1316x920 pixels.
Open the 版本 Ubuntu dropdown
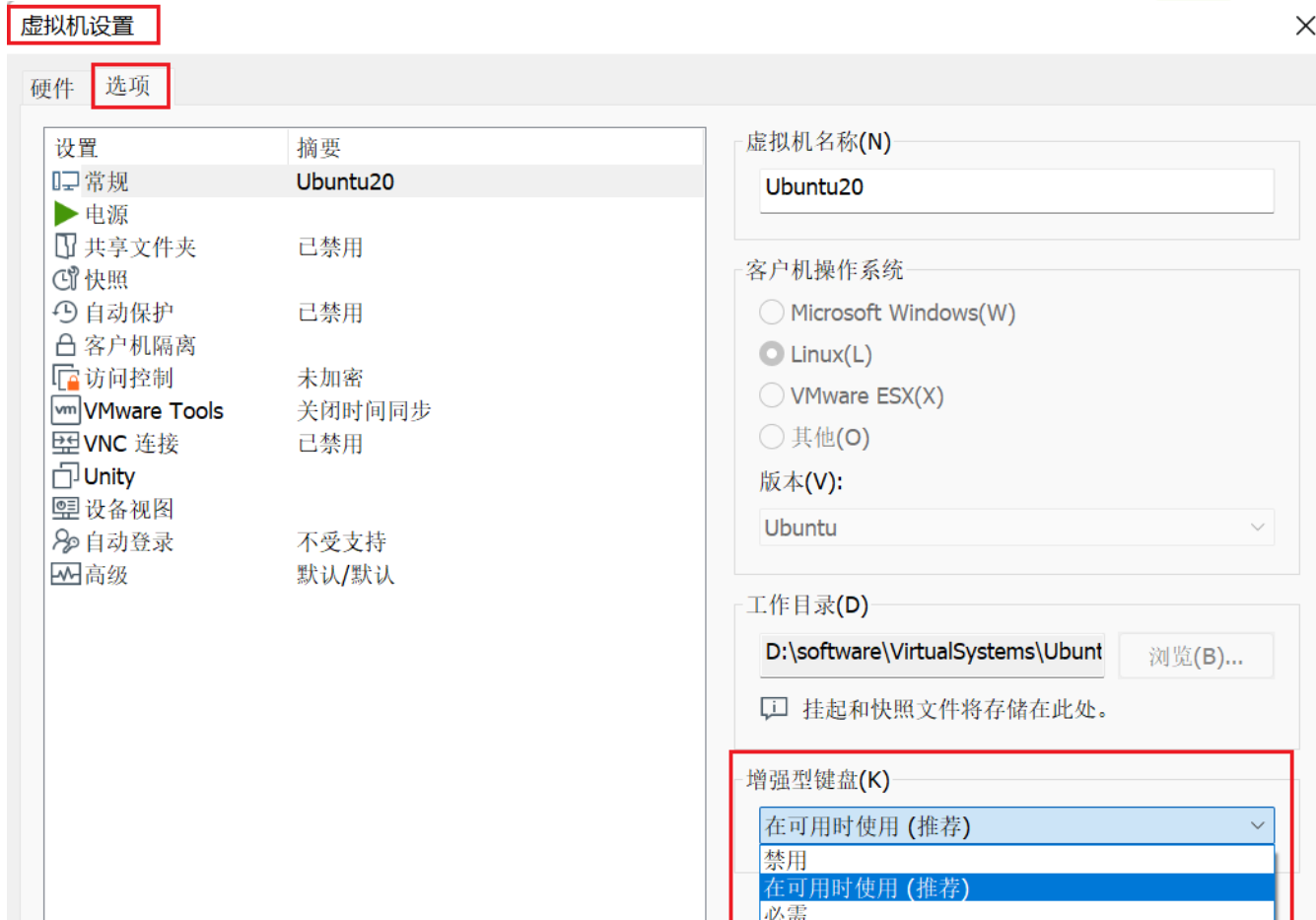coord(1016,528)
